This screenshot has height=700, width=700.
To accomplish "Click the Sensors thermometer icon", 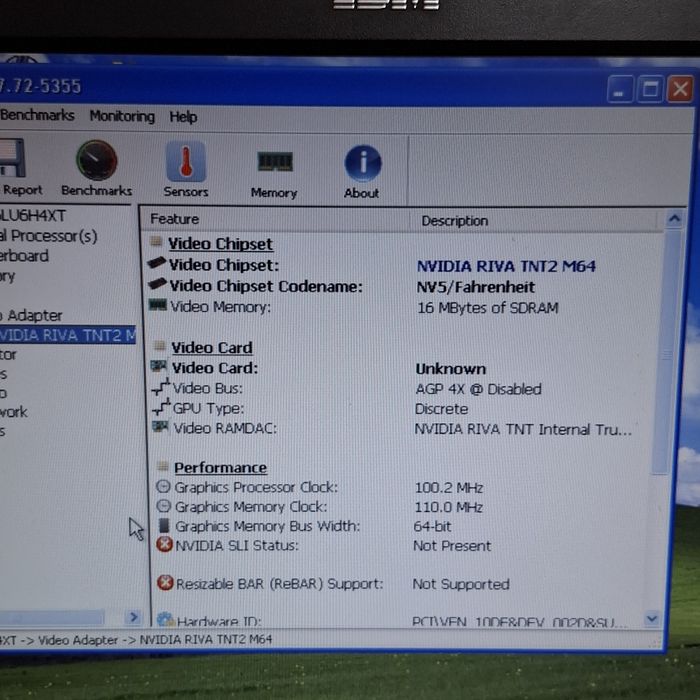I will click(x=186, y=162).
